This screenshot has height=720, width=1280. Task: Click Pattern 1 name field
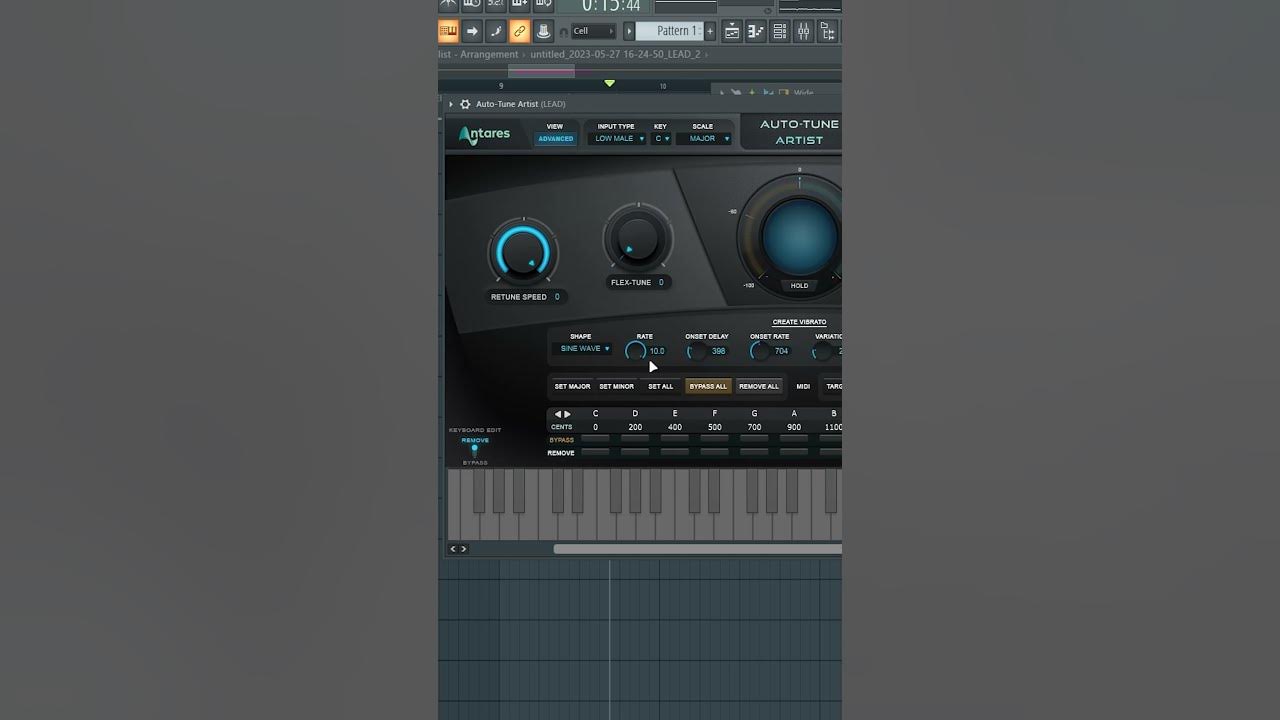click(669, 31)
